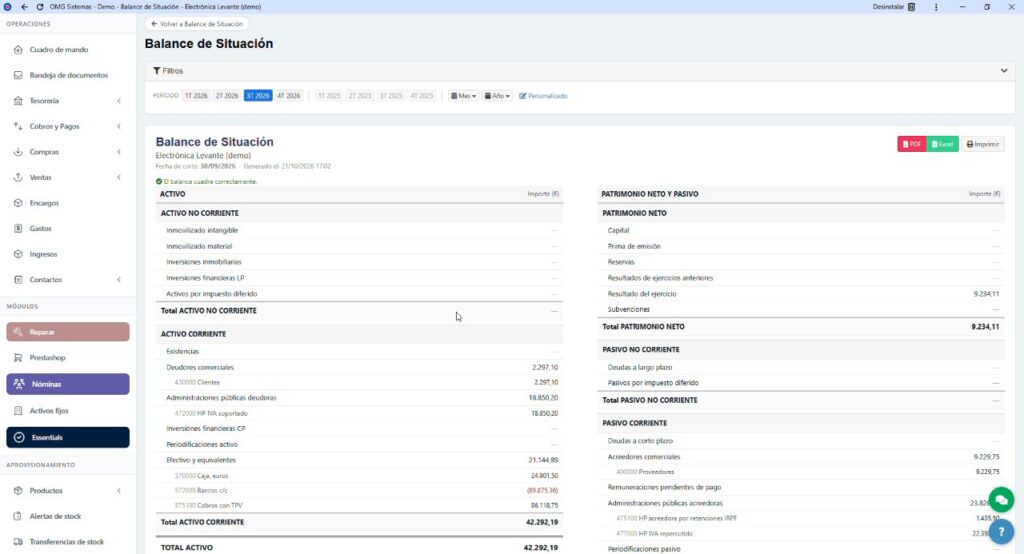Click '570000 Caja, euros' row
The height and width of the screenshot is (554, 1024).
coord(359,476)
